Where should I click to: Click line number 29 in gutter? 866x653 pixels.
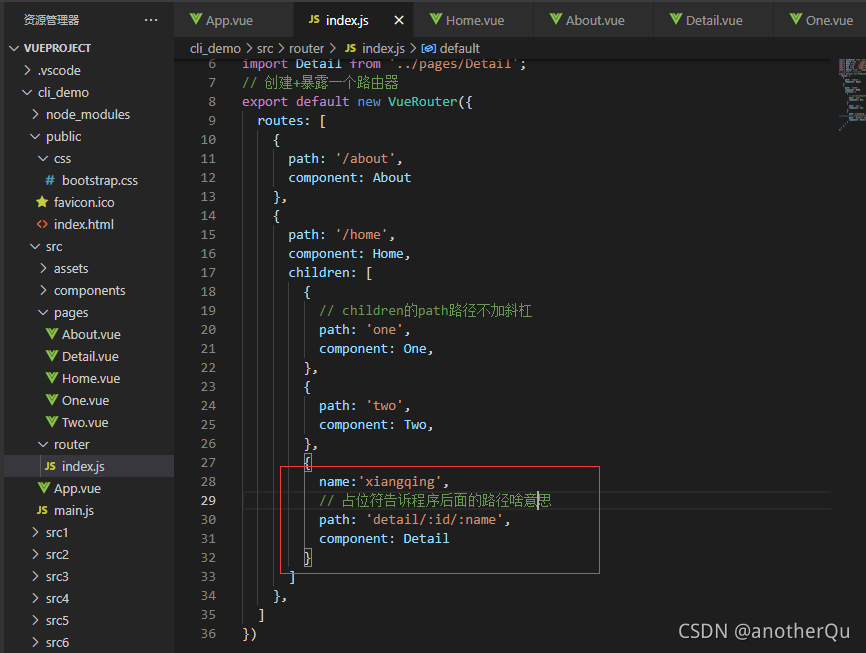(208, 501)
